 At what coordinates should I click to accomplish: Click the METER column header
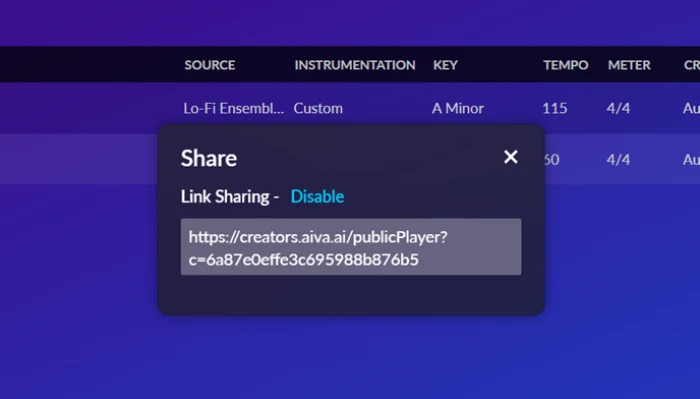point(629,65)
